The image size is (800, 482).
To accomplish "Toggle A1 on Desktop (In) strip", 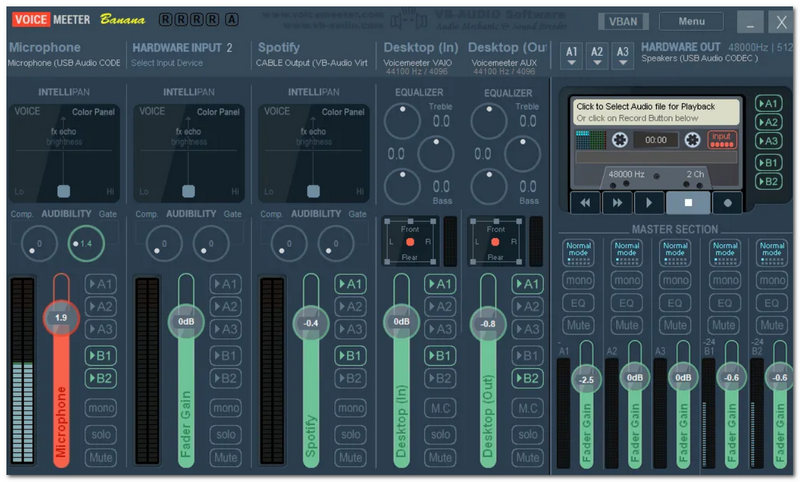I will click(440, 284).
